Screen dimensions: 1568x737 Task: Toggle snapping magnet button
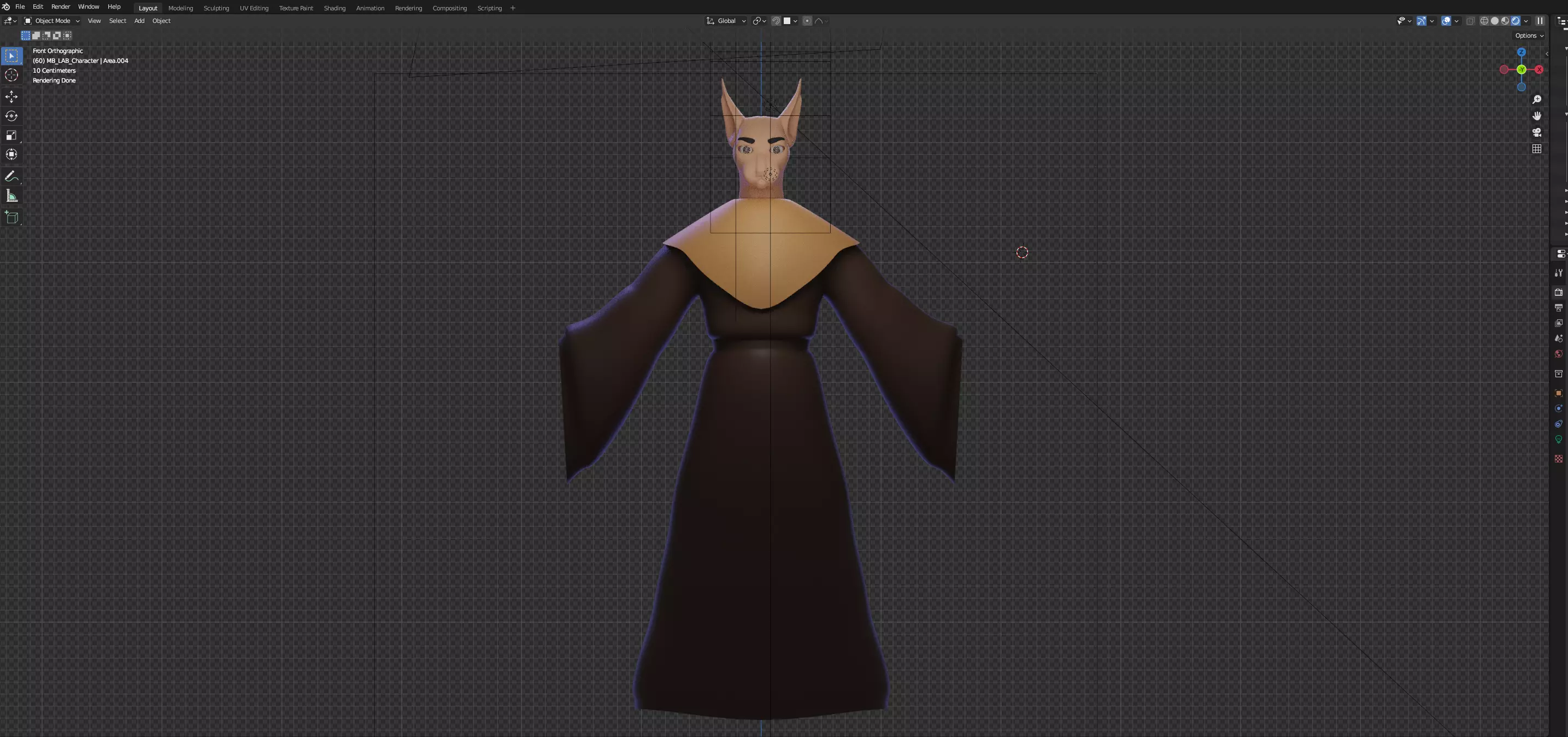tap(776, 21)
